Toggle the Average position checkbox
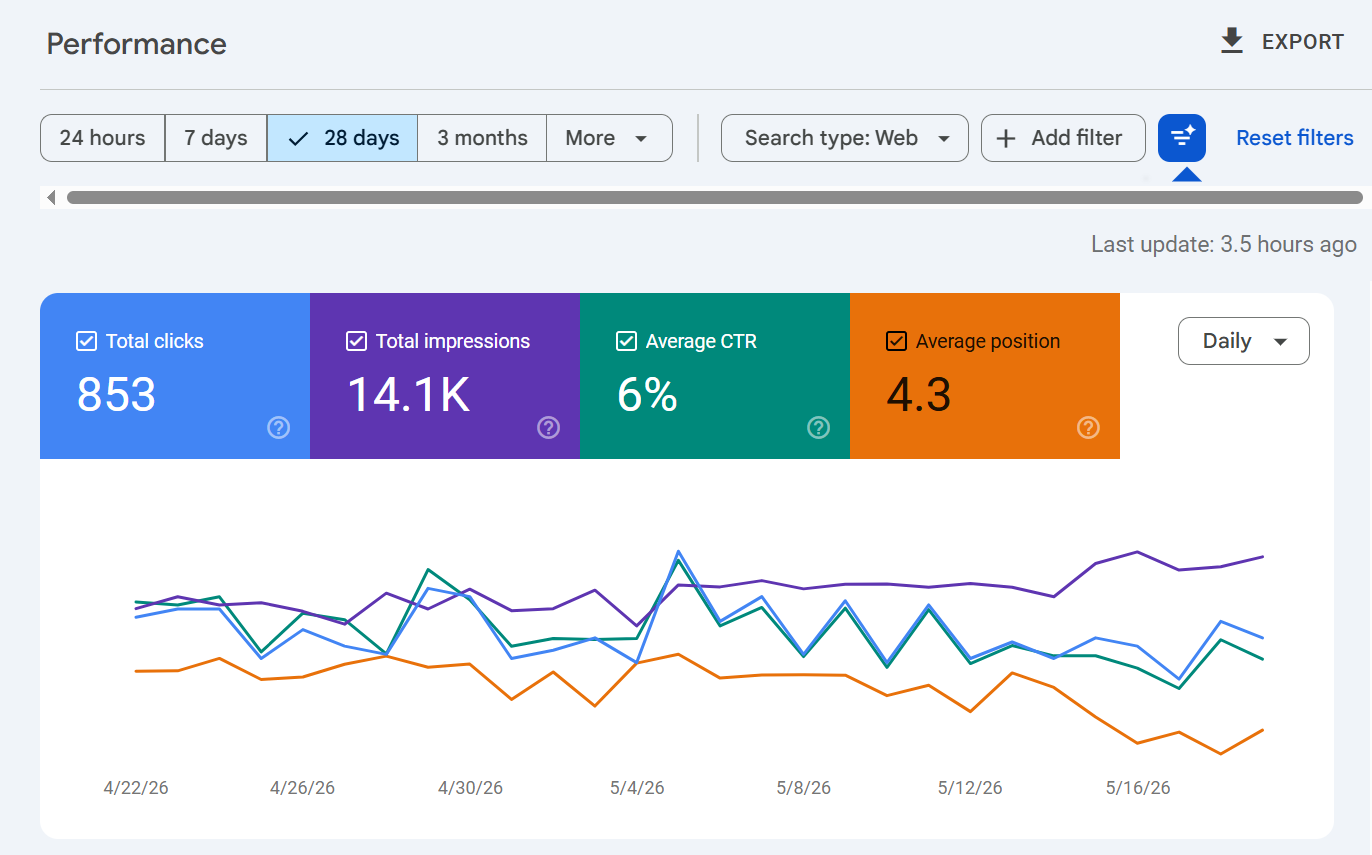 coord(896,341)
